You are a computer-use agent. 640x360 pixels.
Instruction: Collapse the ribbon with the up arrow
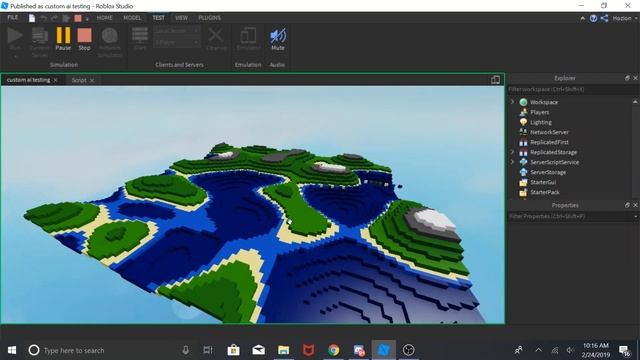(x=582, y=18)
